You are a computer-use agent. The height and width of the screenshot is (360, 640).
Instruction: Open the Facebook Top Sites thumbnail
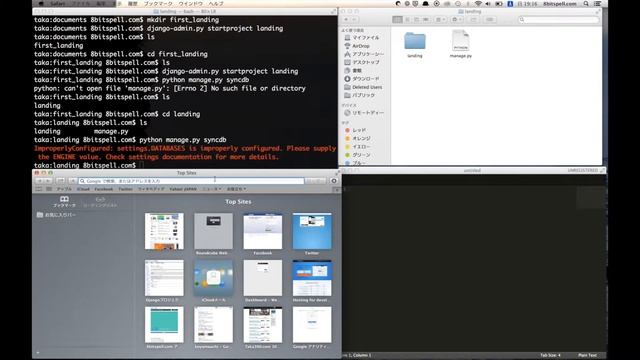pos(262,231)
